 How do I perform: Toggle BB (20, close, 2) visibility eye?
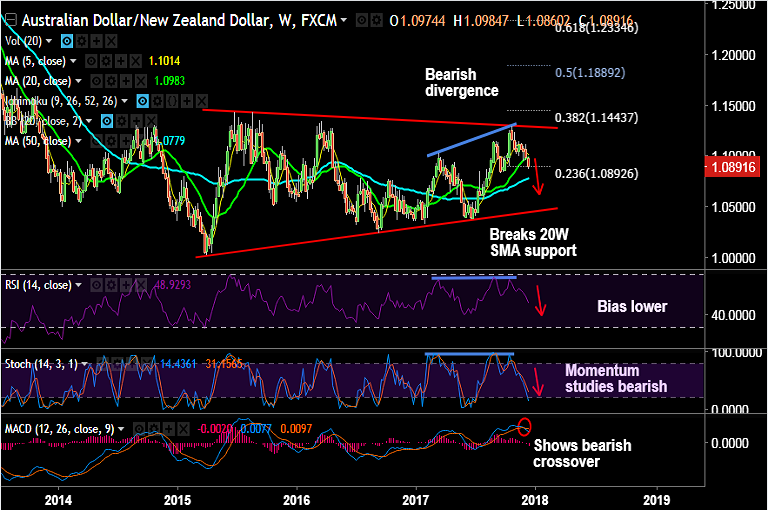coord(107,121)
